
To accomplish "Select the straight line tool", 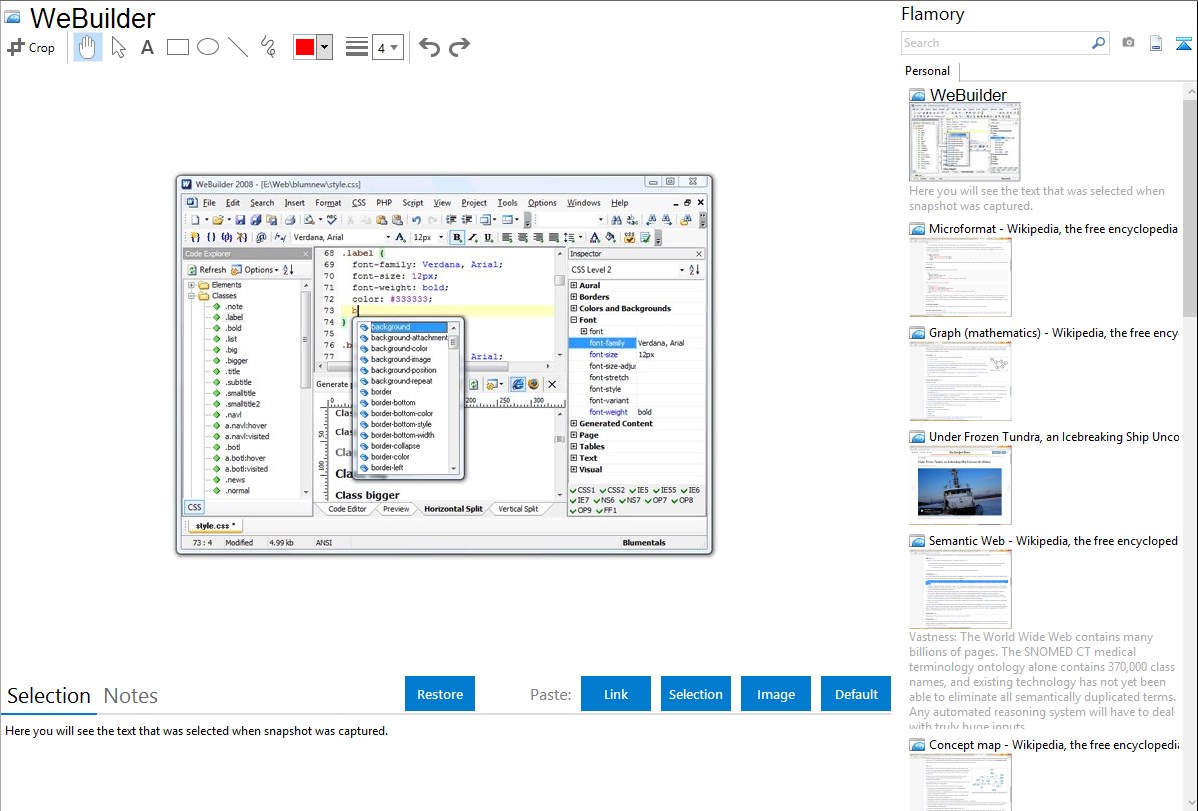I will click(237, 47).
